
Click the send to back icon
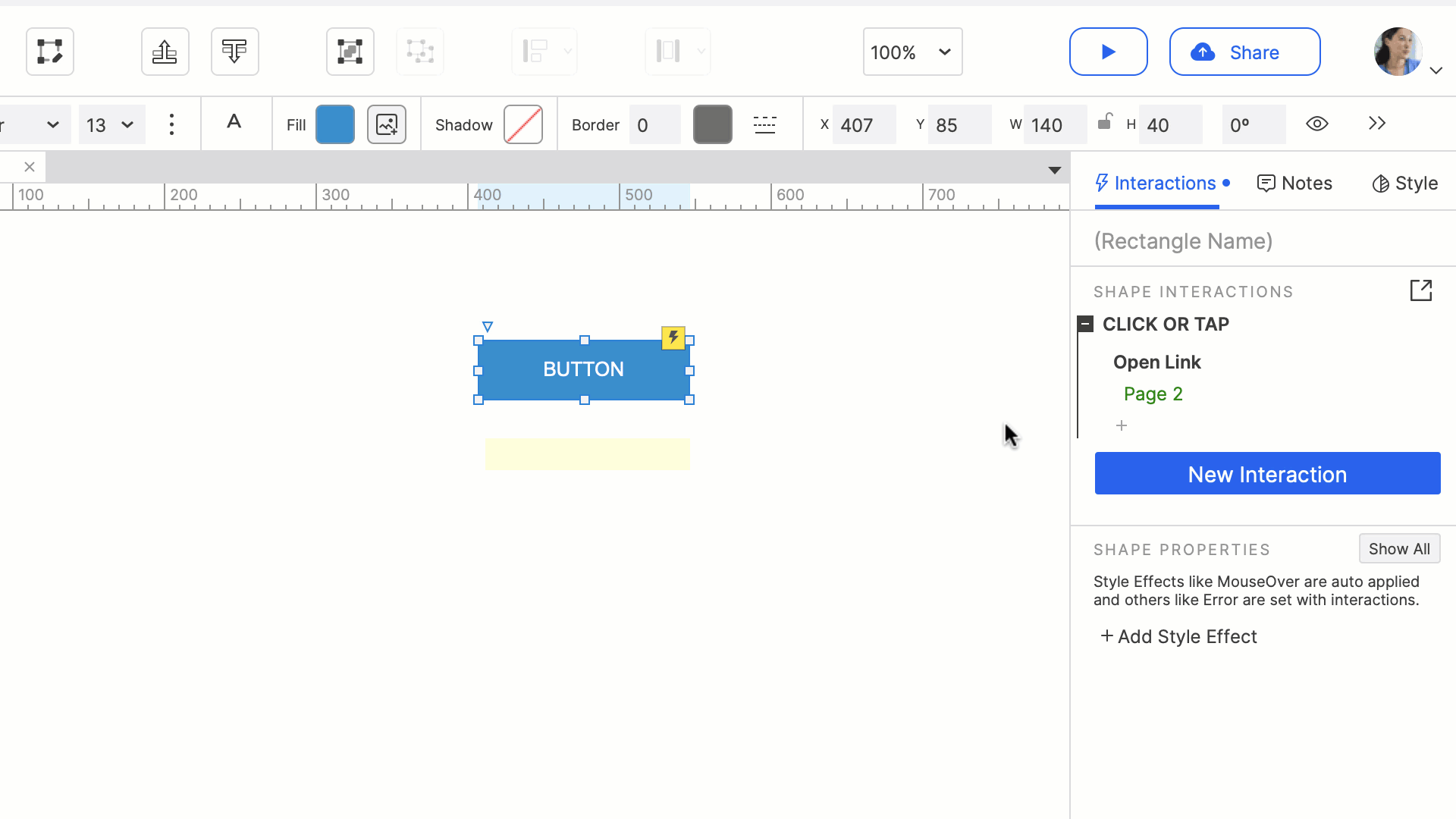234,52
